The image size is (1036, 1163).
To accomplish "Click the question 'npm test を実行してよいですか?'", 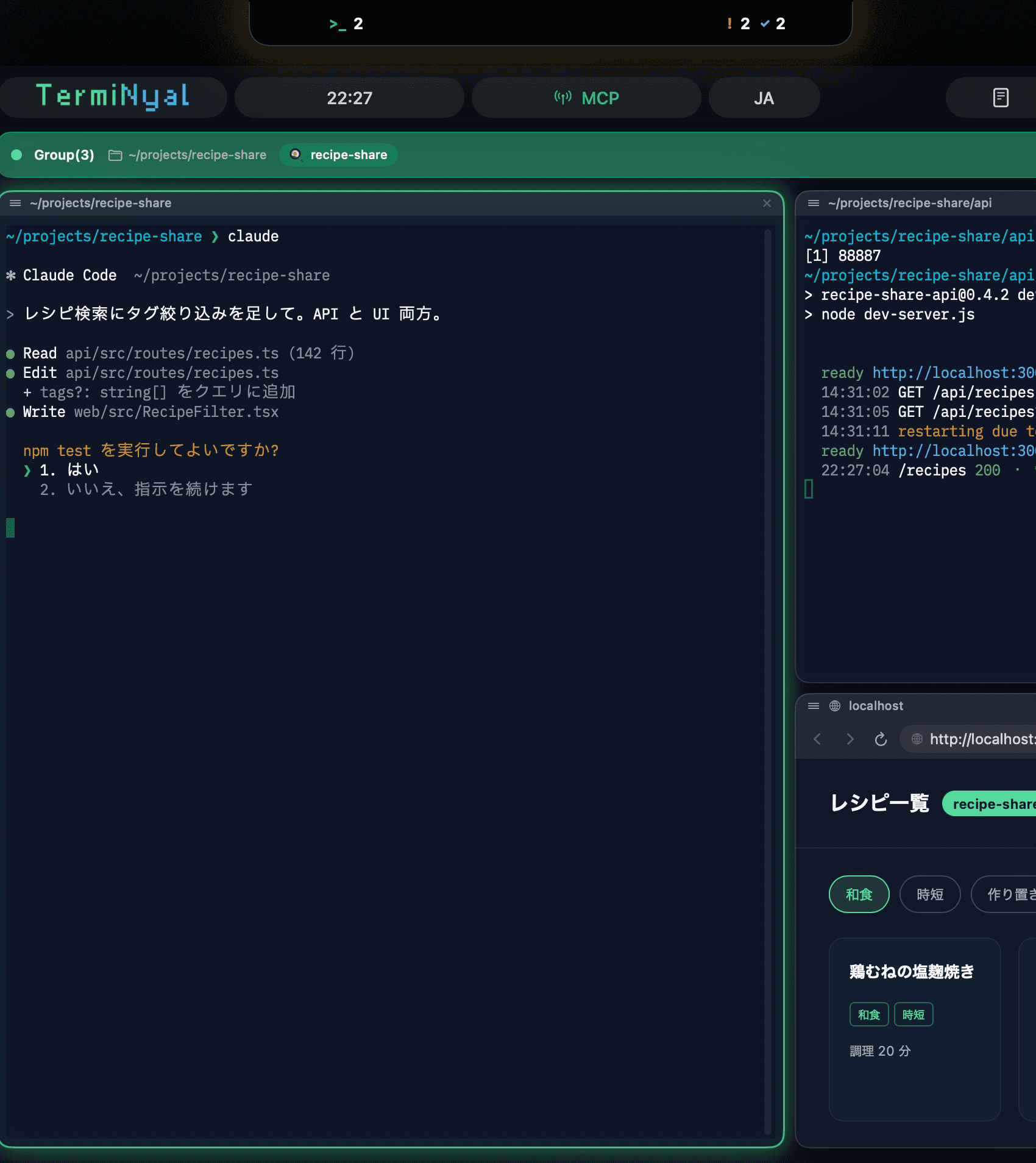I will tap(151, 451).
